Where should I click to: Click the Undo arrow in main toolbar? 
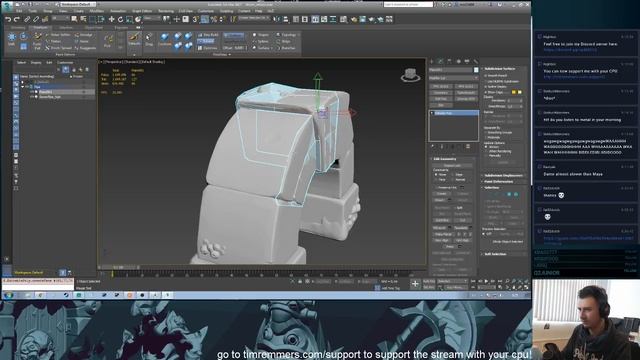coord(8,19)
